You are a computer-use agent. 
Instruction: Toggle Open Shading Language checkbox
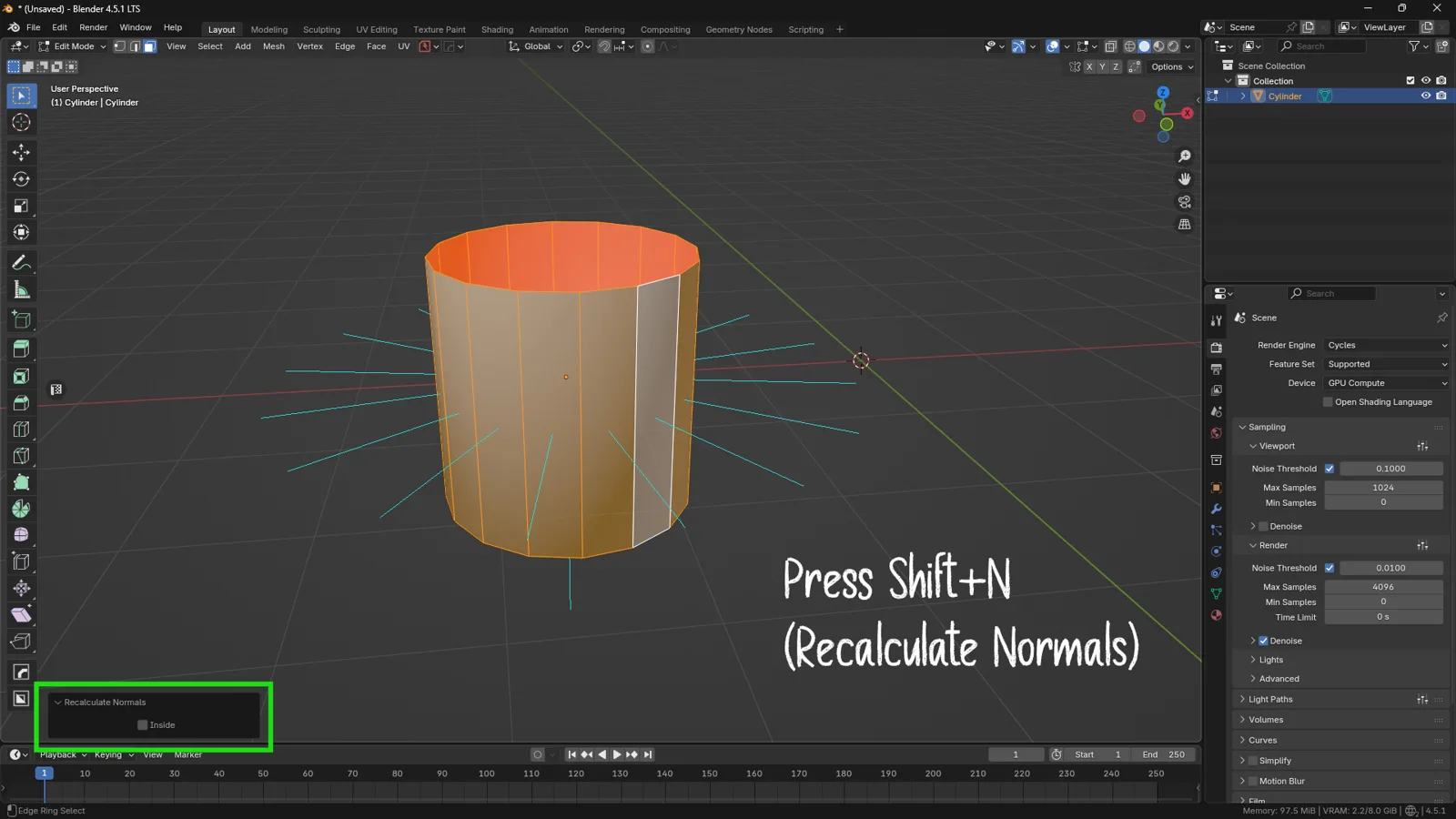(1328, 402)
